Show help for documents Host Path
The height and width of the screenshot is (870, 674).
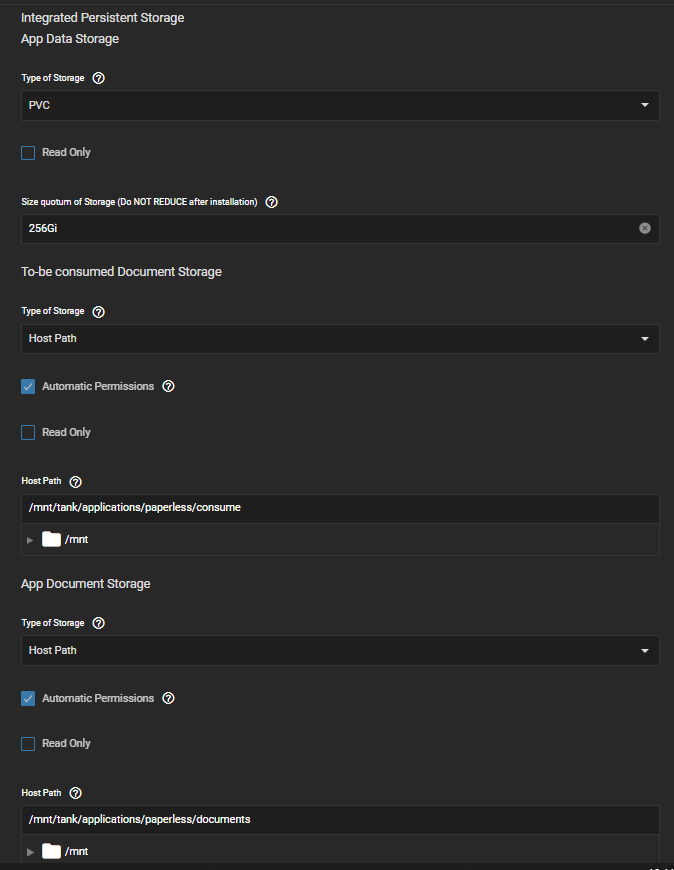coord(75,793)
